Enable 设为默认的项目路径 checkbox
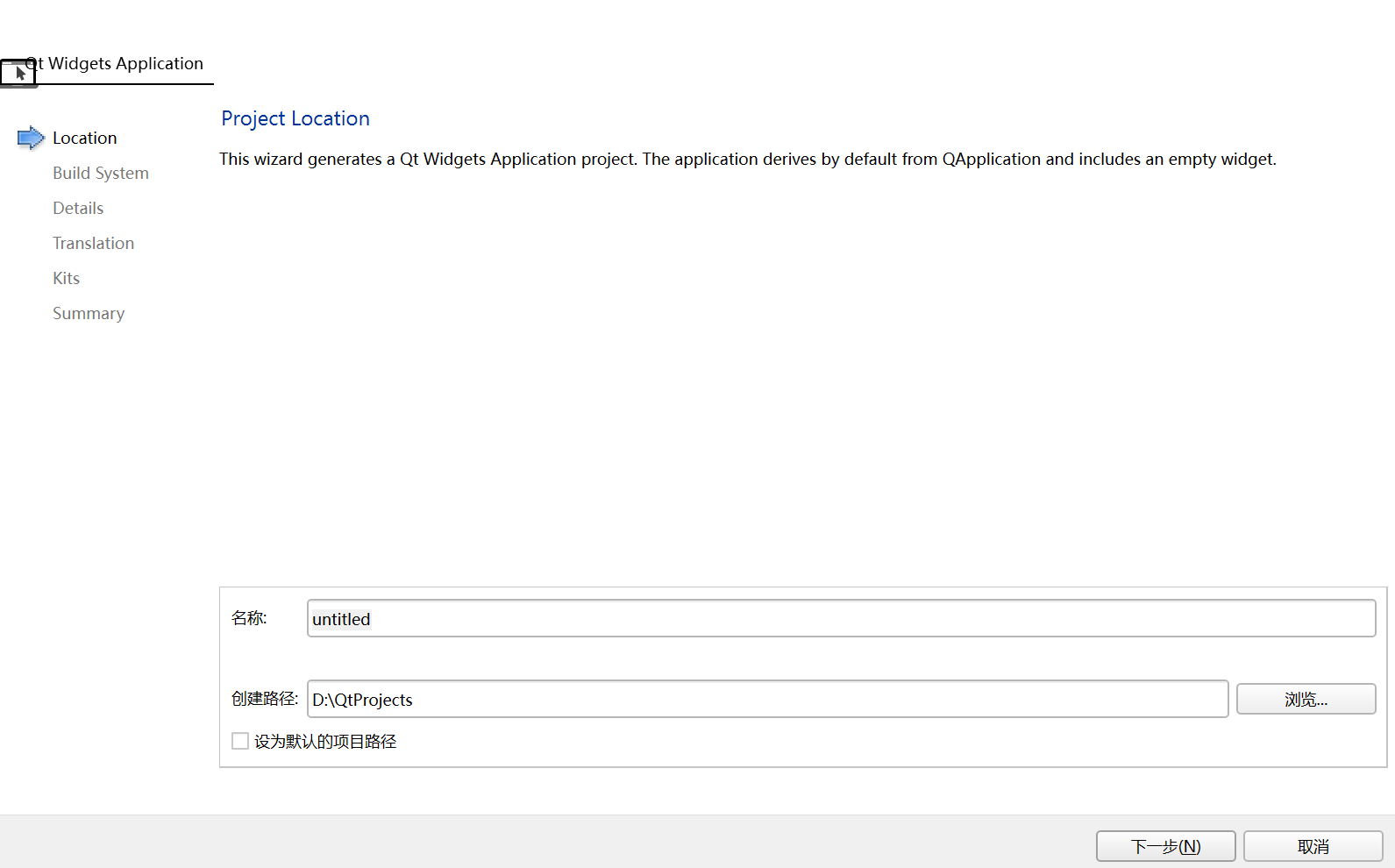Image resolution: width=1395 pixels, height=868 pixels. 240,741
